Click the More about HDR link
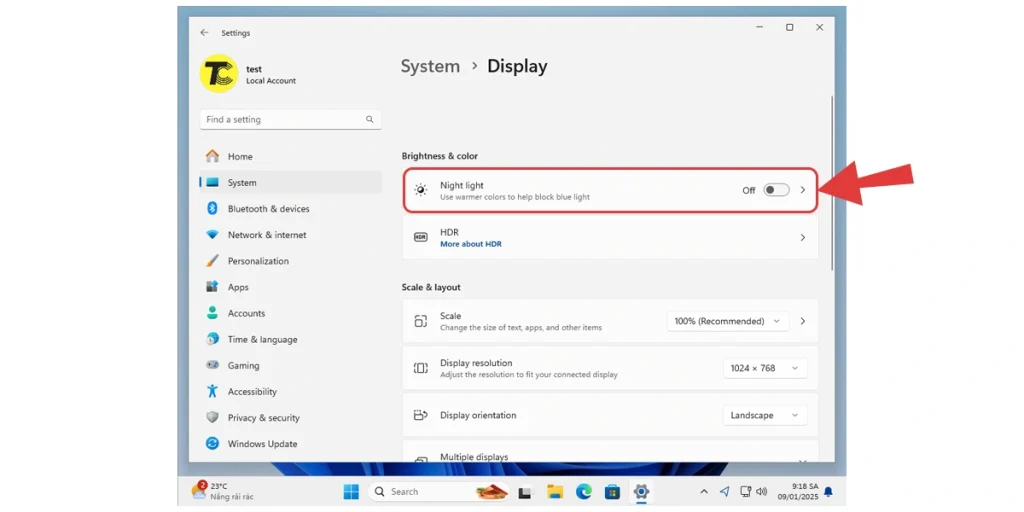This screenshot has height=512, width=1024. pos(471,244)
